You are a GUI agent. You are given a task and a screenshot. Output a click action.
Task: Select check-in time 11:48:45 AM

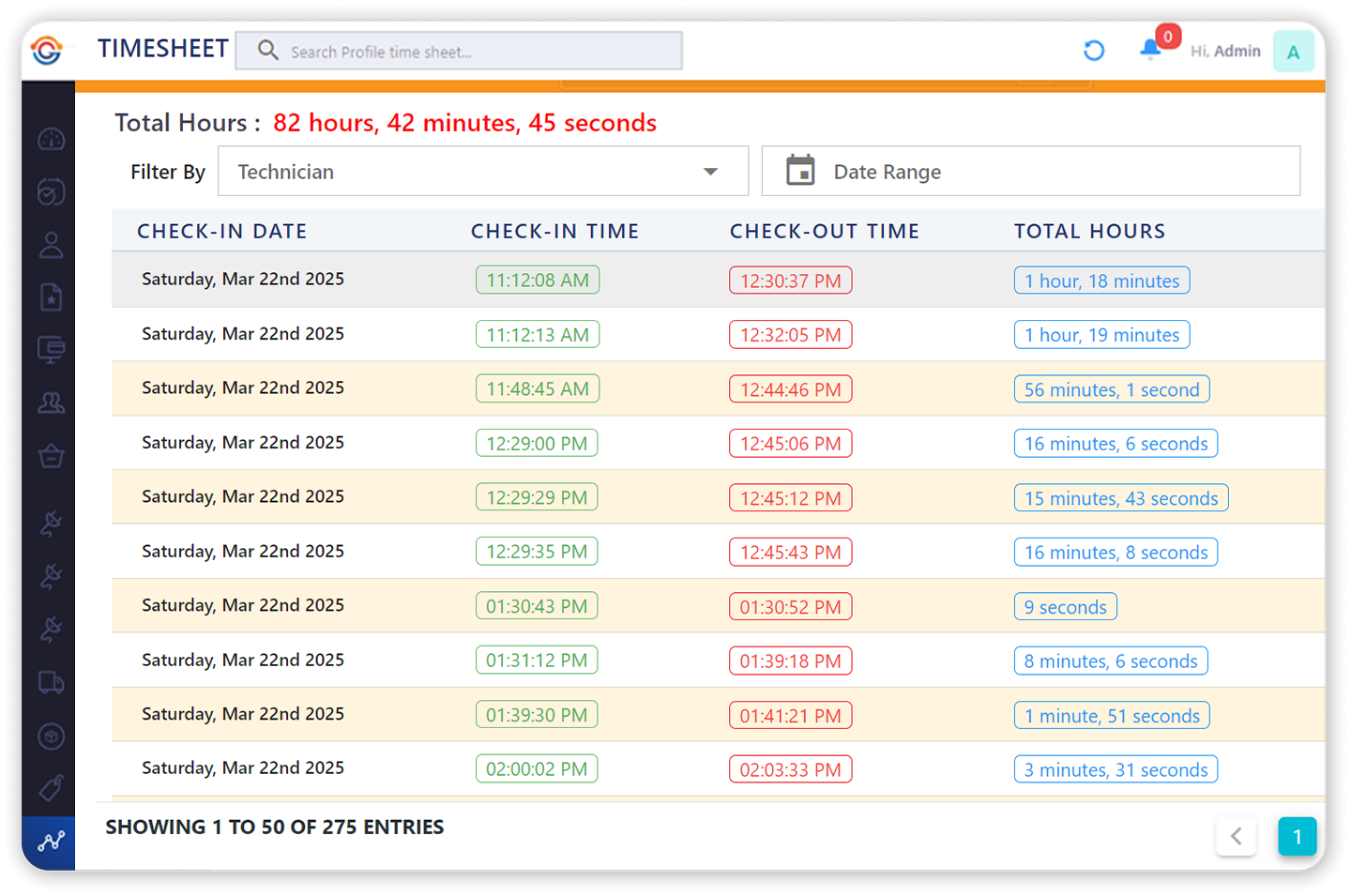click(538, 388)
